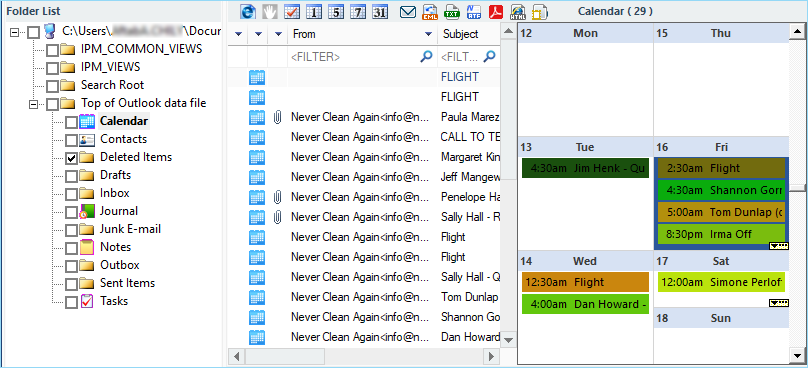The width and height of the screenshot is (808, 368).
Task: Open the second column header dropdown arrow
Action: [258, 35]
